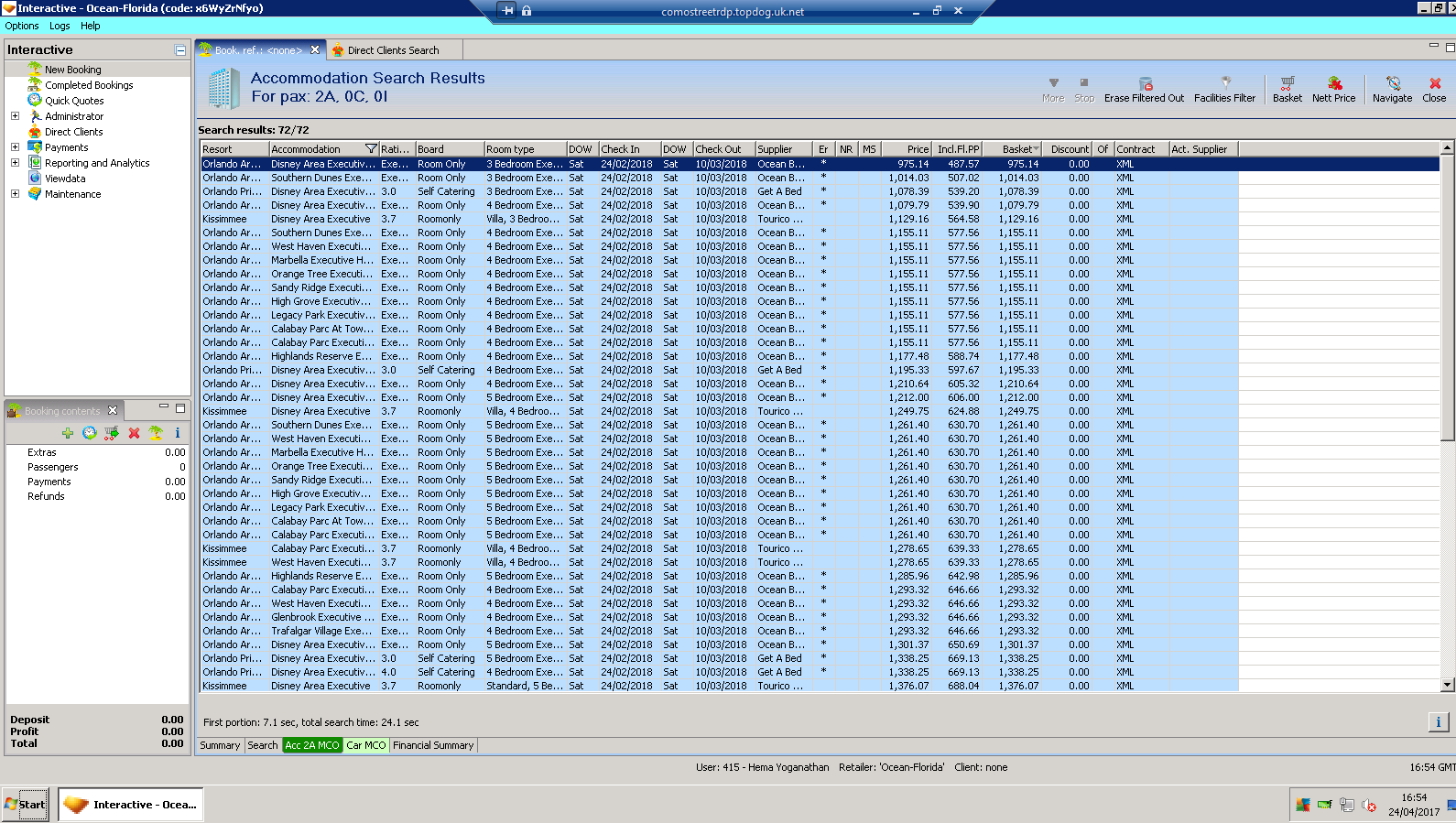Sort results by the Resort column header
This screenshot has height=823, width=1456.
[234, 149]
